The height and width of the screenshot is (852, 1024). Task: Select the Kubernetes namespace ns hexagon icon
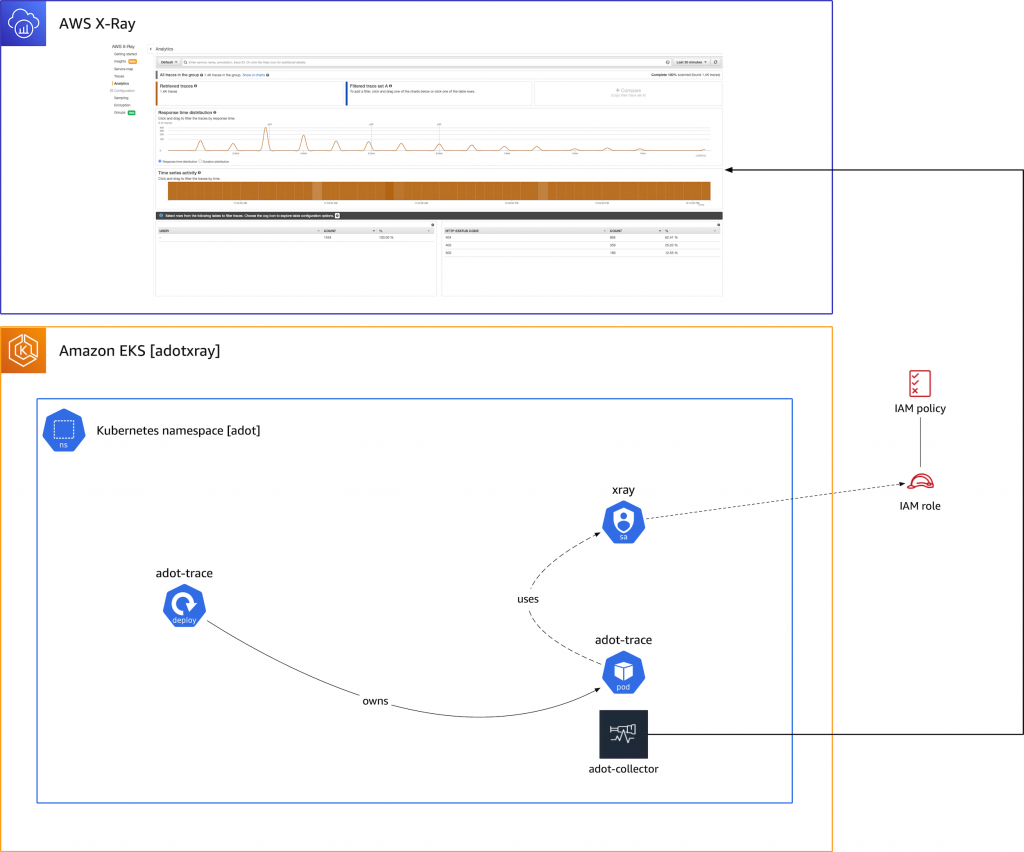coord(63,430)
